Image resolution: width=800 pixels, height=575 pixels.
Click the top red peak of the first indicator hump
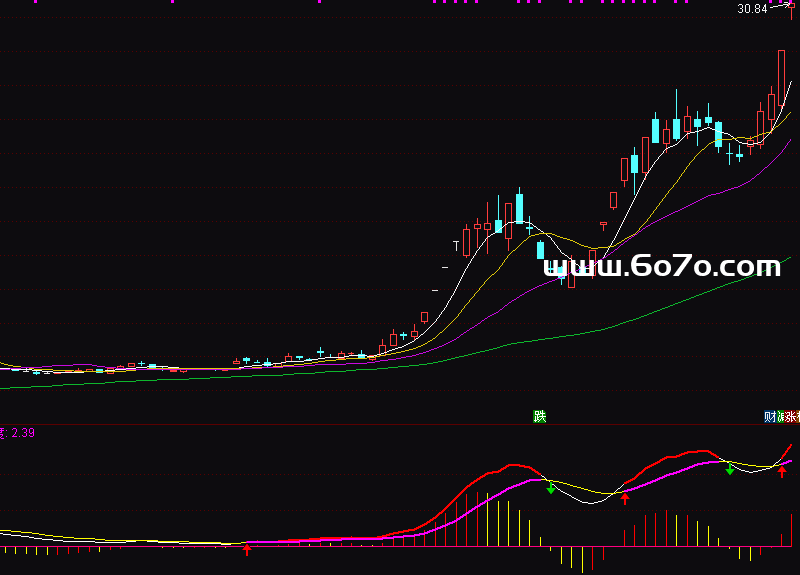(517, 464)
